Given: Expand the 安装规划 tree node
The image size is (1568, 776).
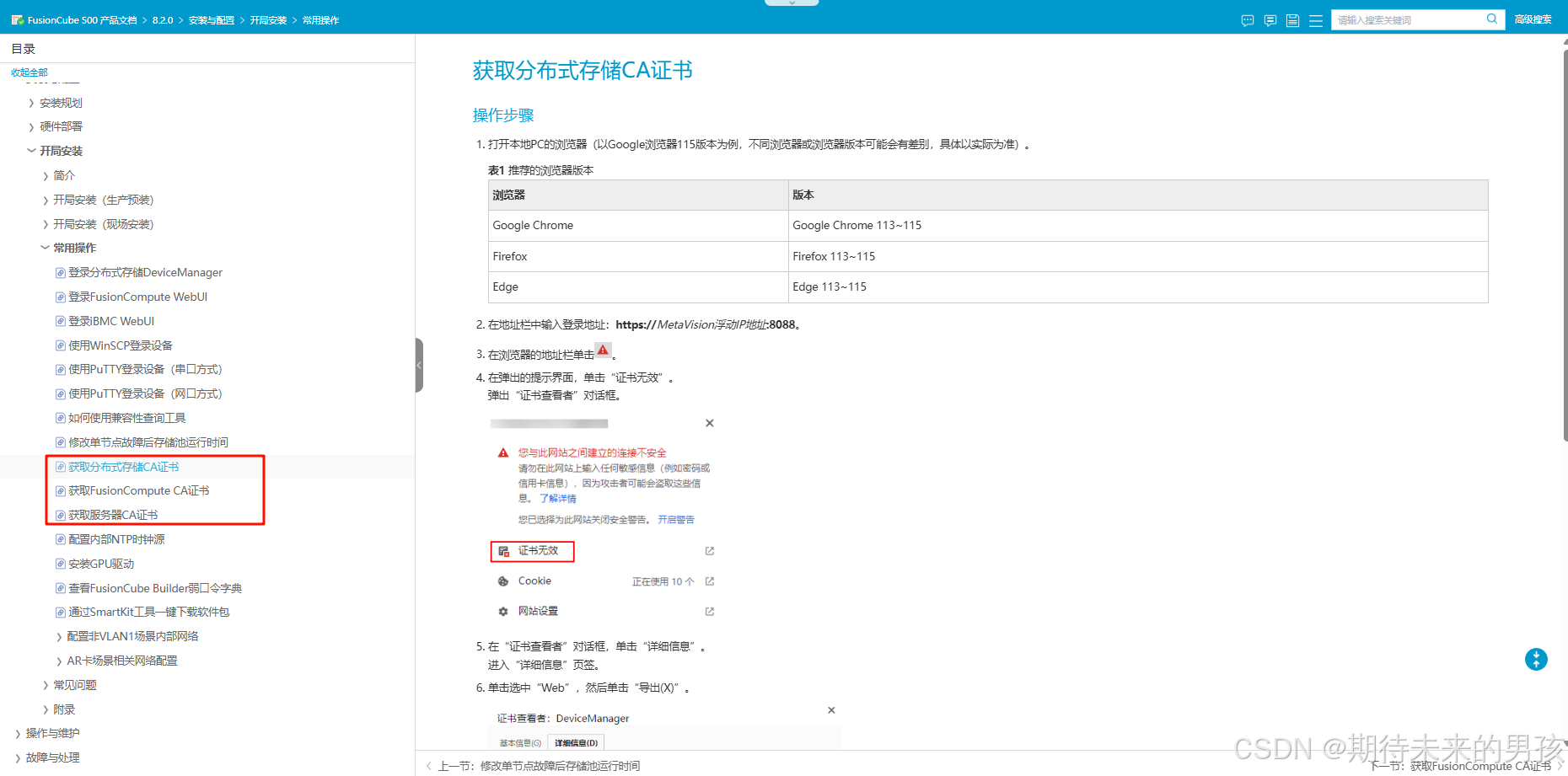Looking at the screenshot, I should (31, 103).
